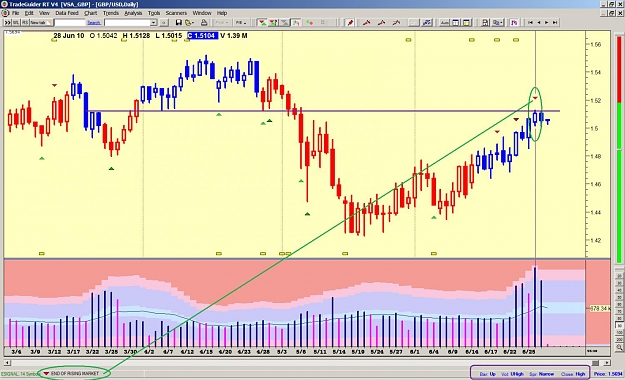Open the P/B dropdown in toolbar
The width and height of the screenshot is (625, 380).
(241, 23)
